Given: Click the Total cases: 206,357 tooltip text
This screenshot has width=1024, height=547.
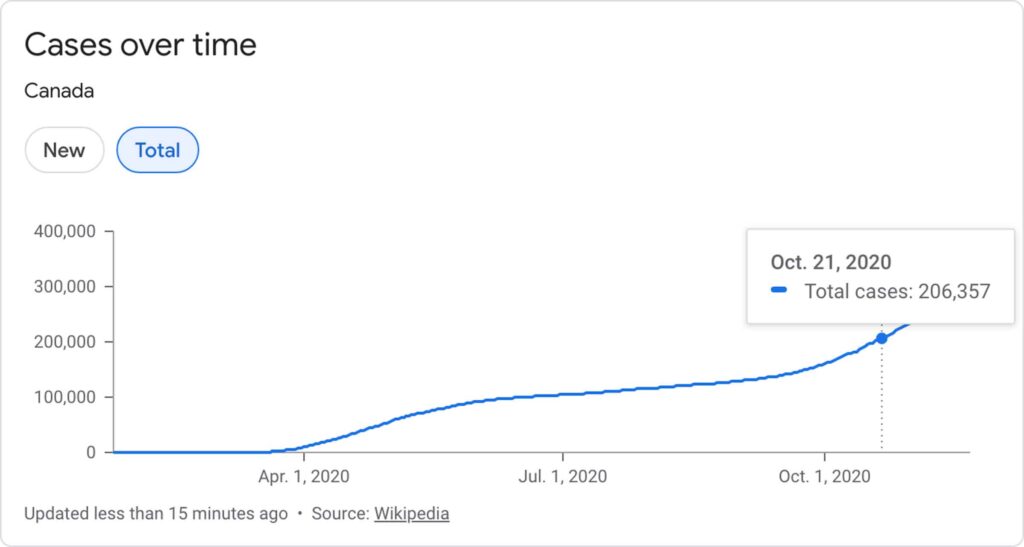Looking at the screenshot, I should tap(897, 292).
